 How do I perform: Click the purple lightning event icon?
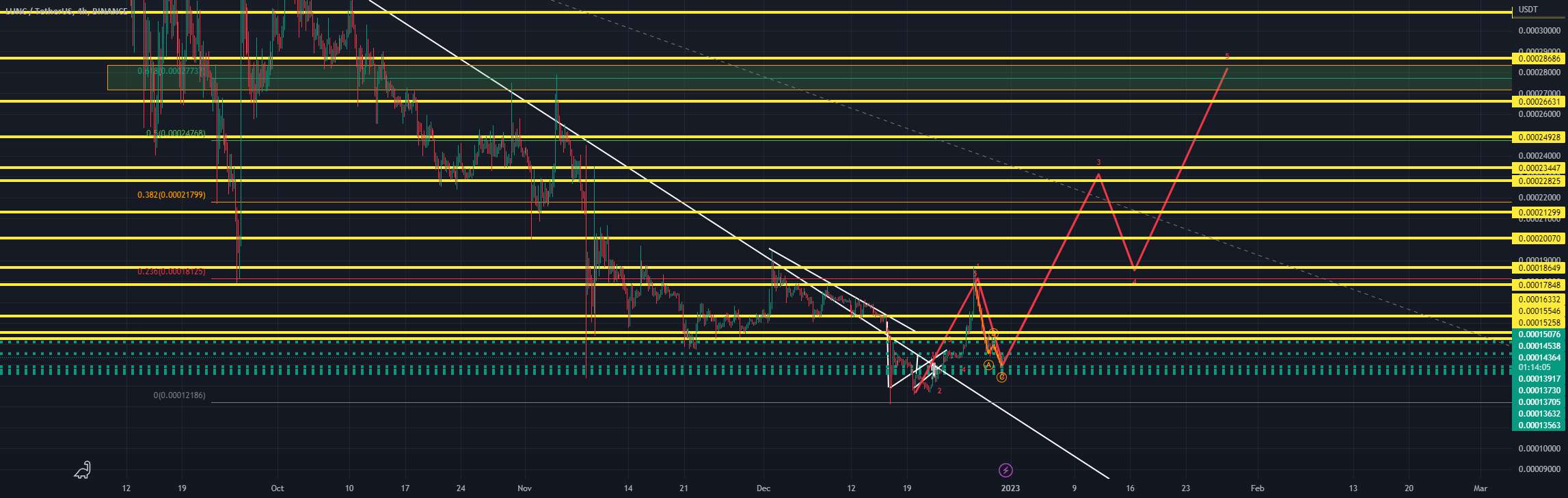(x=1005, y=470)
